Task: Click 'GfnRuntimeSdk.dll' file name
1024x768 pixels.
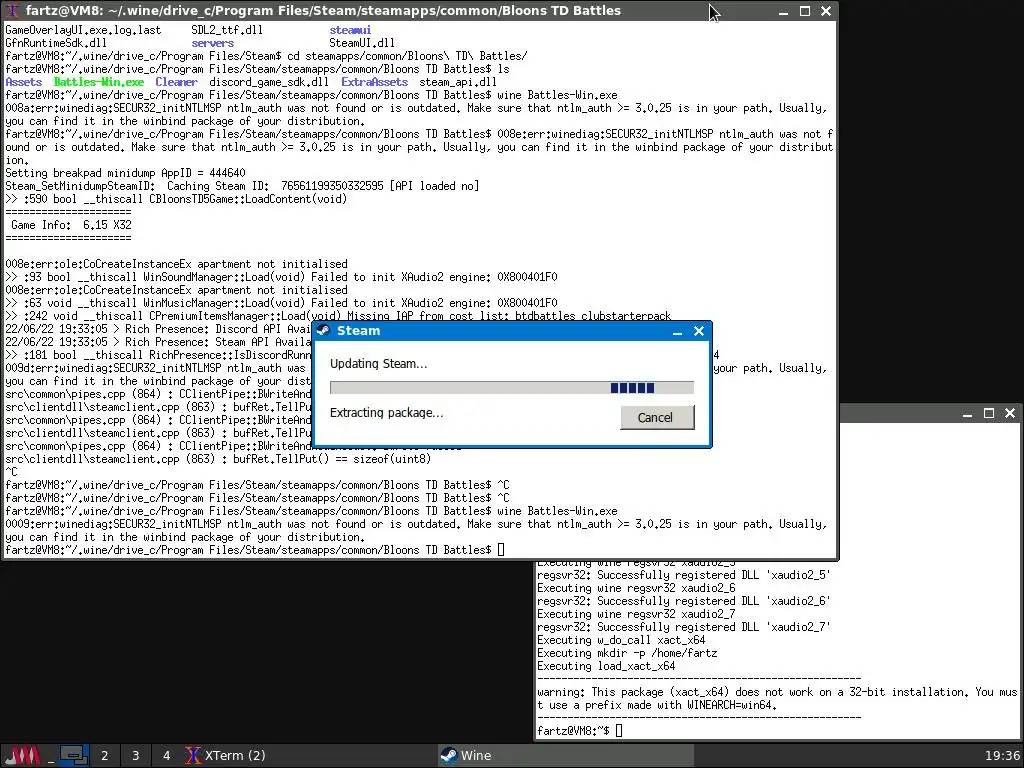Action: (x=56, y=43)
